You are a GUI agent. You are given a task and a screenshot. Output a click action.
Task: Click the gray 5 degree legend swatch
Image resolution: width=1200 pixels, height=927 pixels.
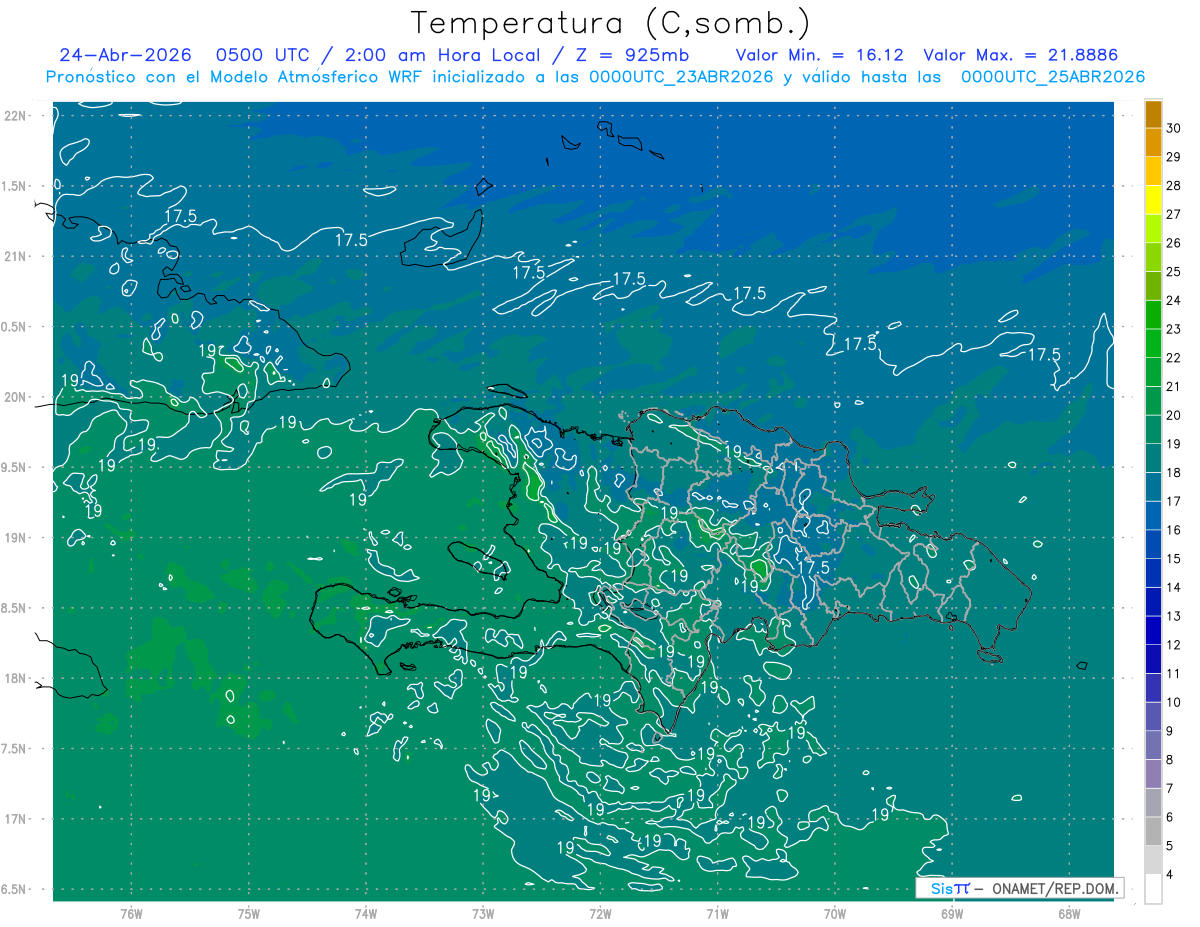(x=1153, y=832)
